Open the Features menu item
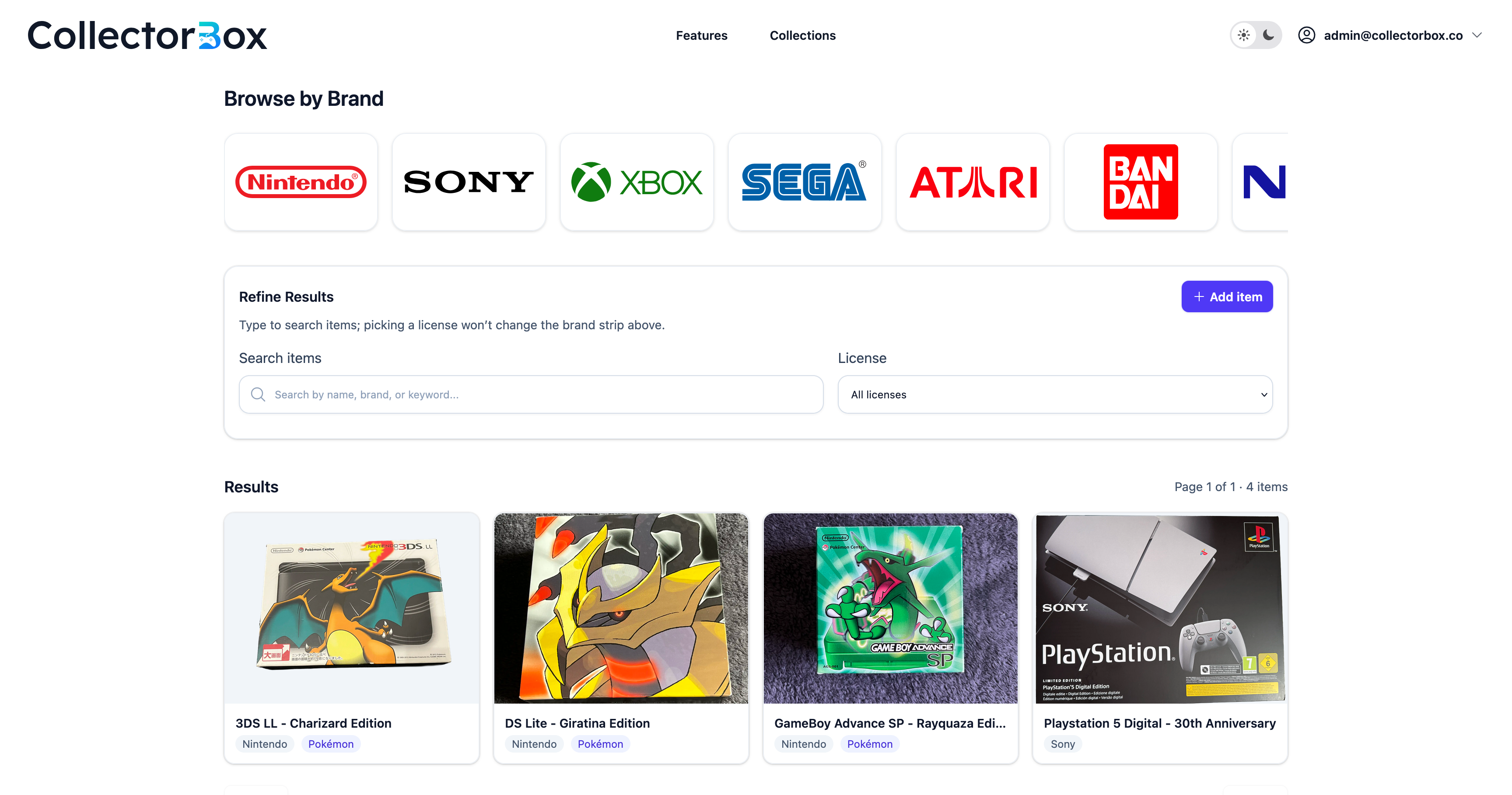1512x795 pixels. click(701, 35)
